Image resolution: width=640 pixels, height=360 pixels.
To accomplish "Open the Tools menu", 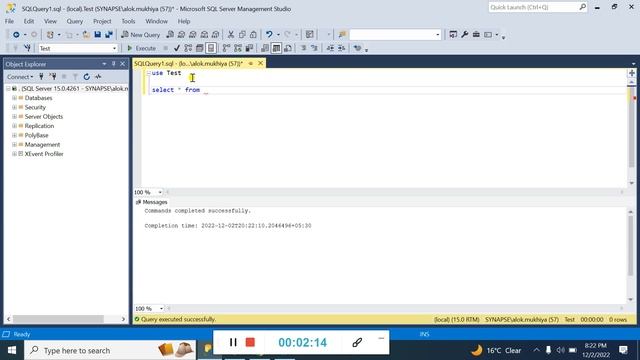I will tap(128, 21).
